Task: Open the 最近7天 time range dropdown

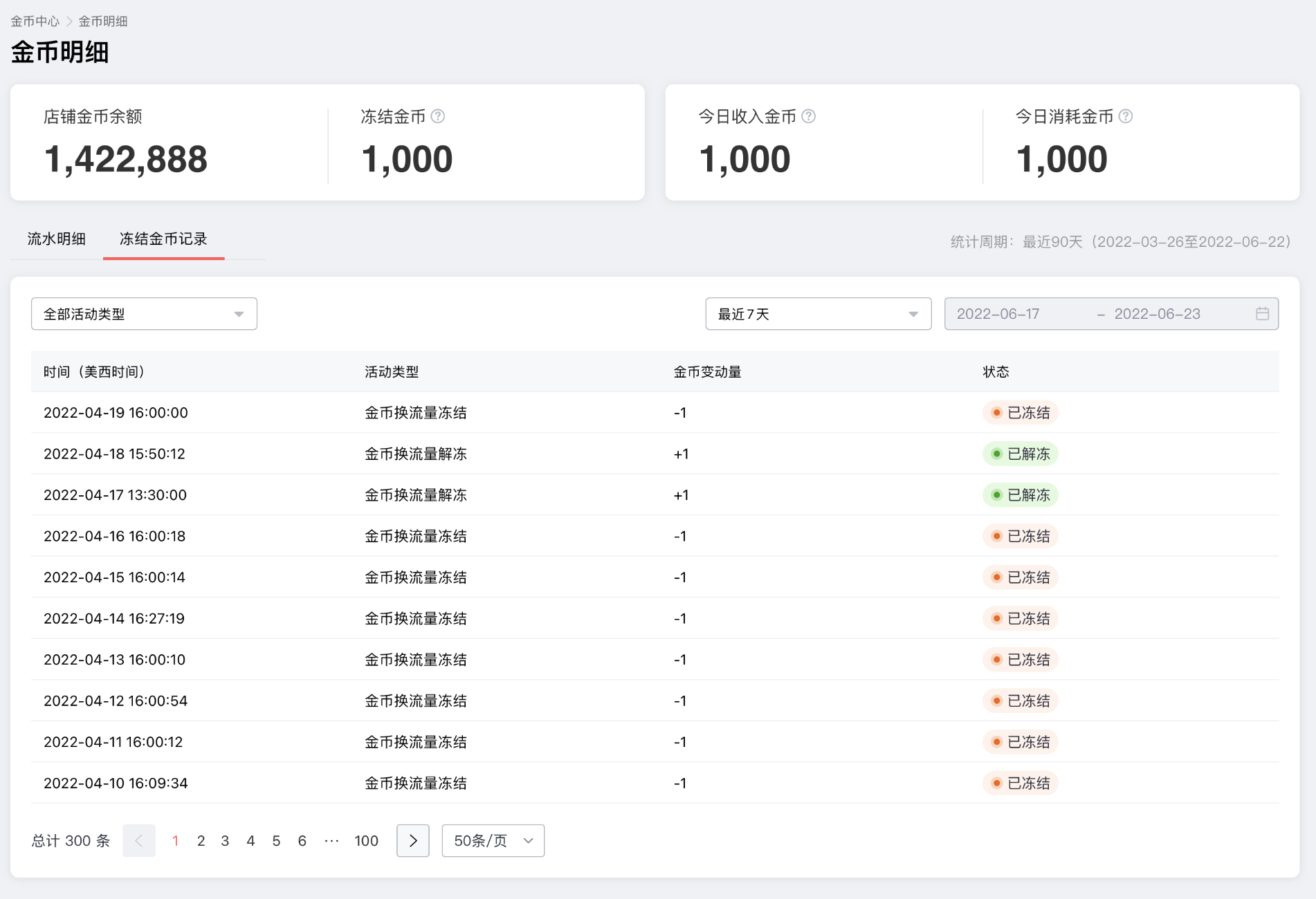Action: [x=819, y=314]
